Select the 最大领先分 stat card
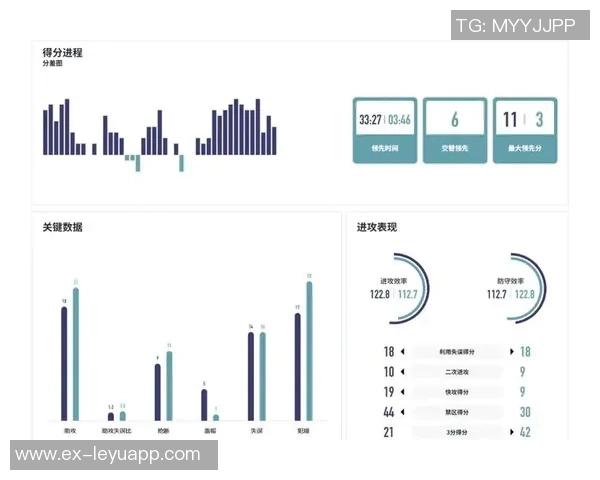The image size is (600, 480). [x=524, y=130]
